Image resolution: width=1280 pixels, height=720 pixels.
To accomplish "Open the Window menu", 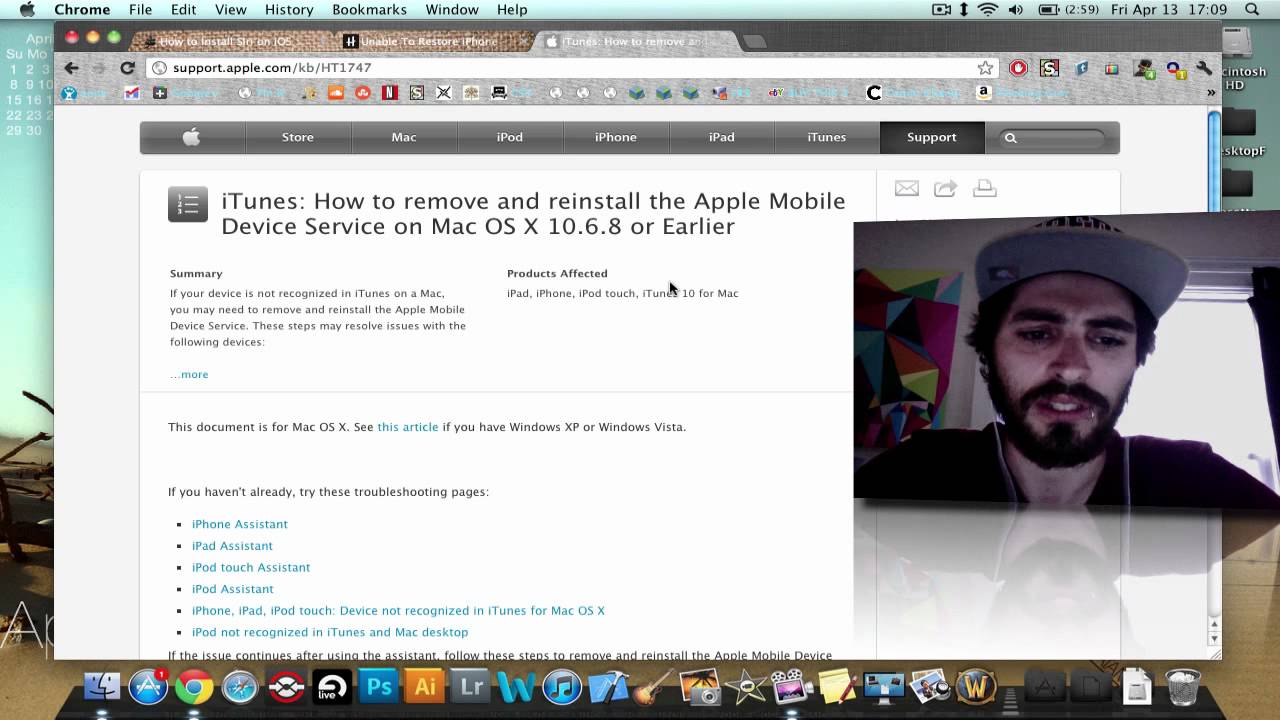I will point(452,10).
